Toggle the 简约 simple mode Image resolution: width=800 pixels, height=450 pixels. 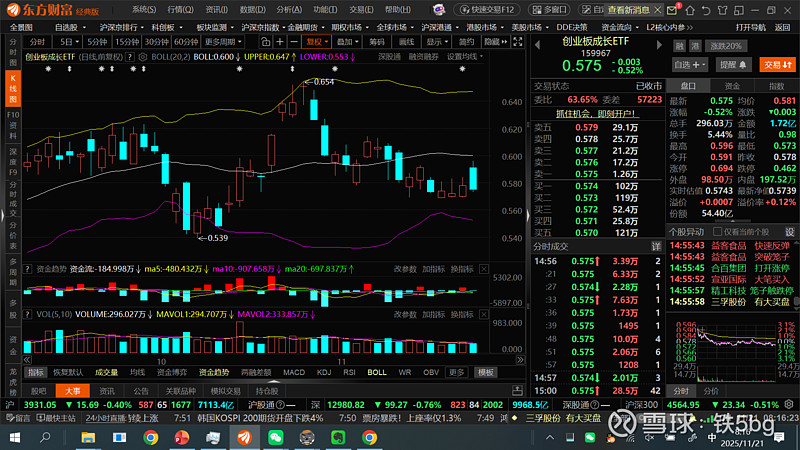[466, 42]
